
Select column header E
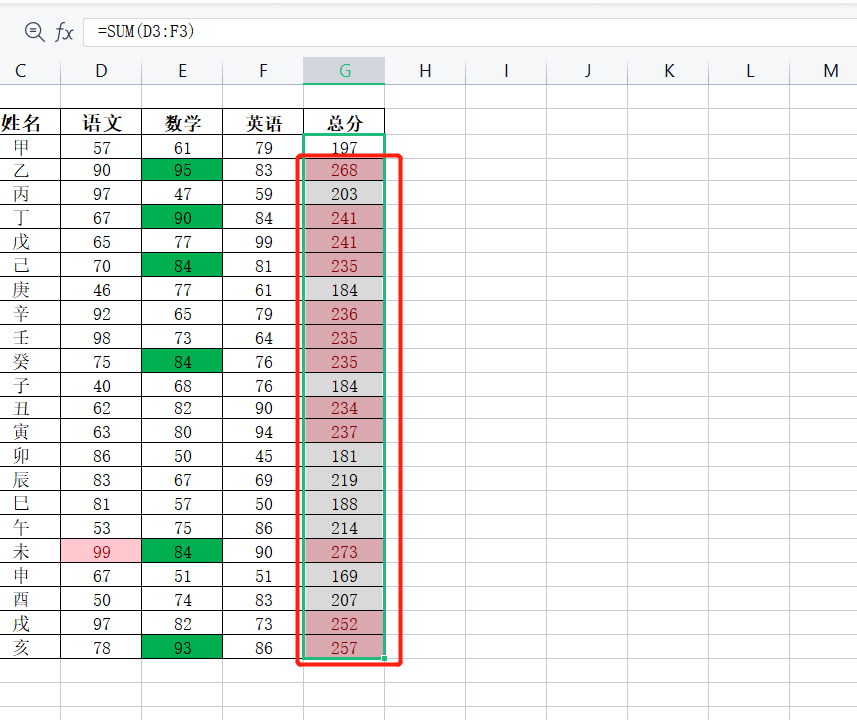(182, 71)
